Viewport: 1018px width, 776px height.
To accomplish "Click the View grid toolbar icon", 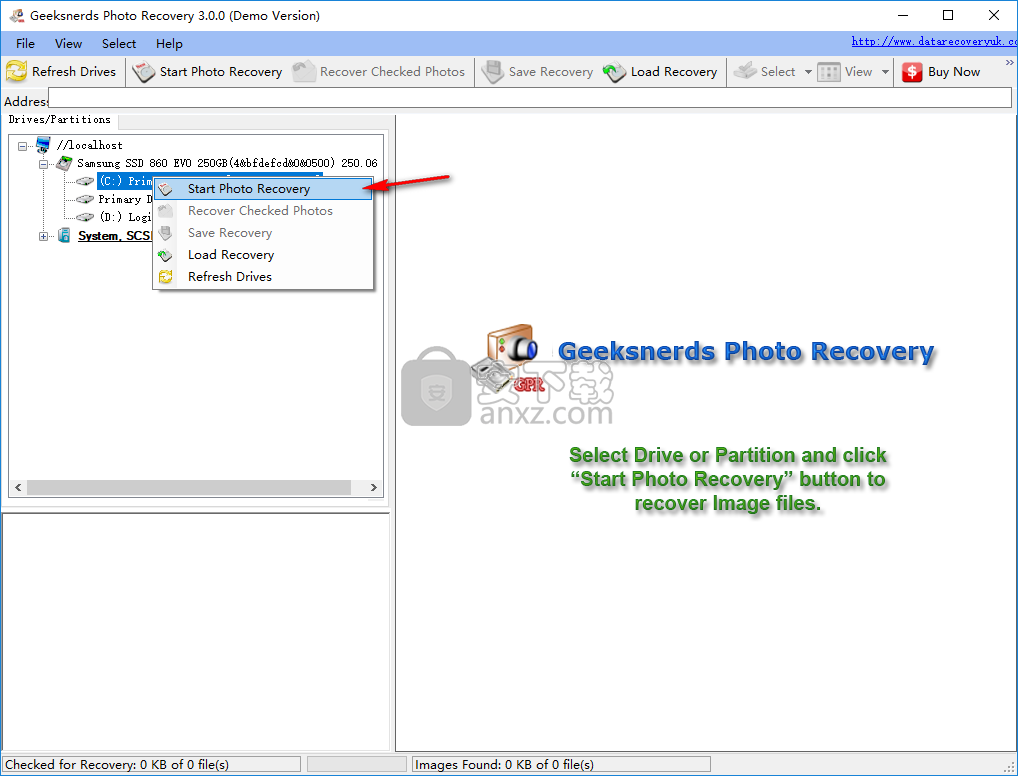I will click(x=829, y=72).
